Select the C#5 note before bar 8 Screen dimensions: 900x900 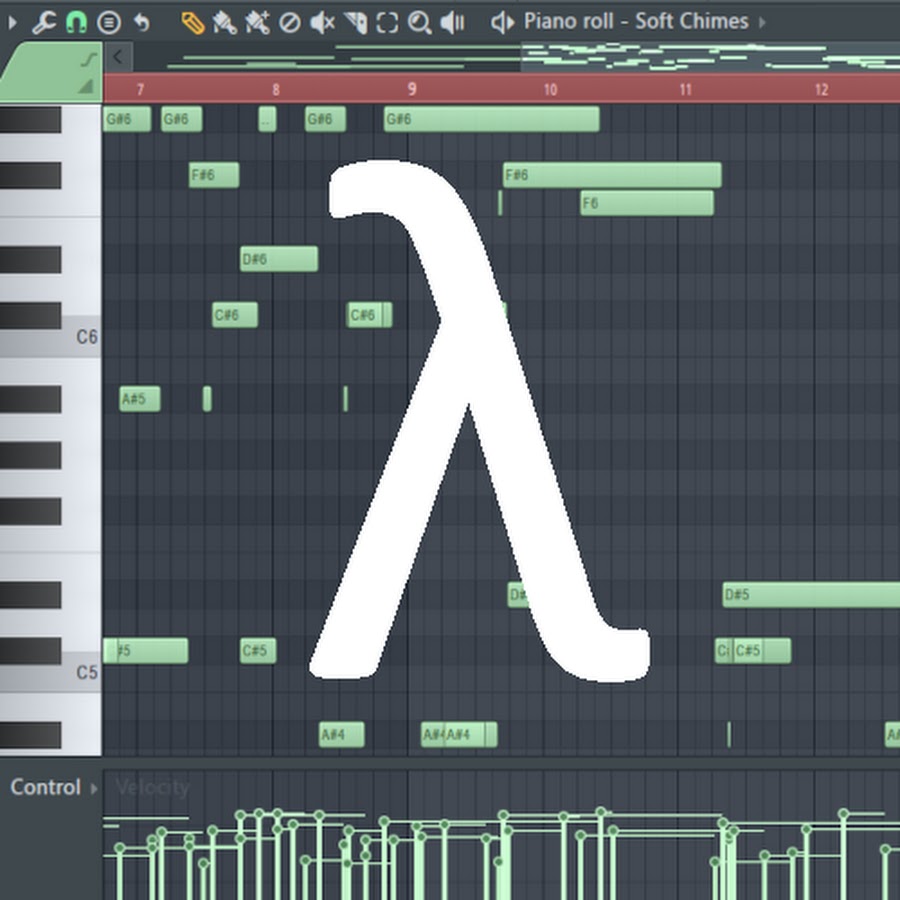[258, 651]
